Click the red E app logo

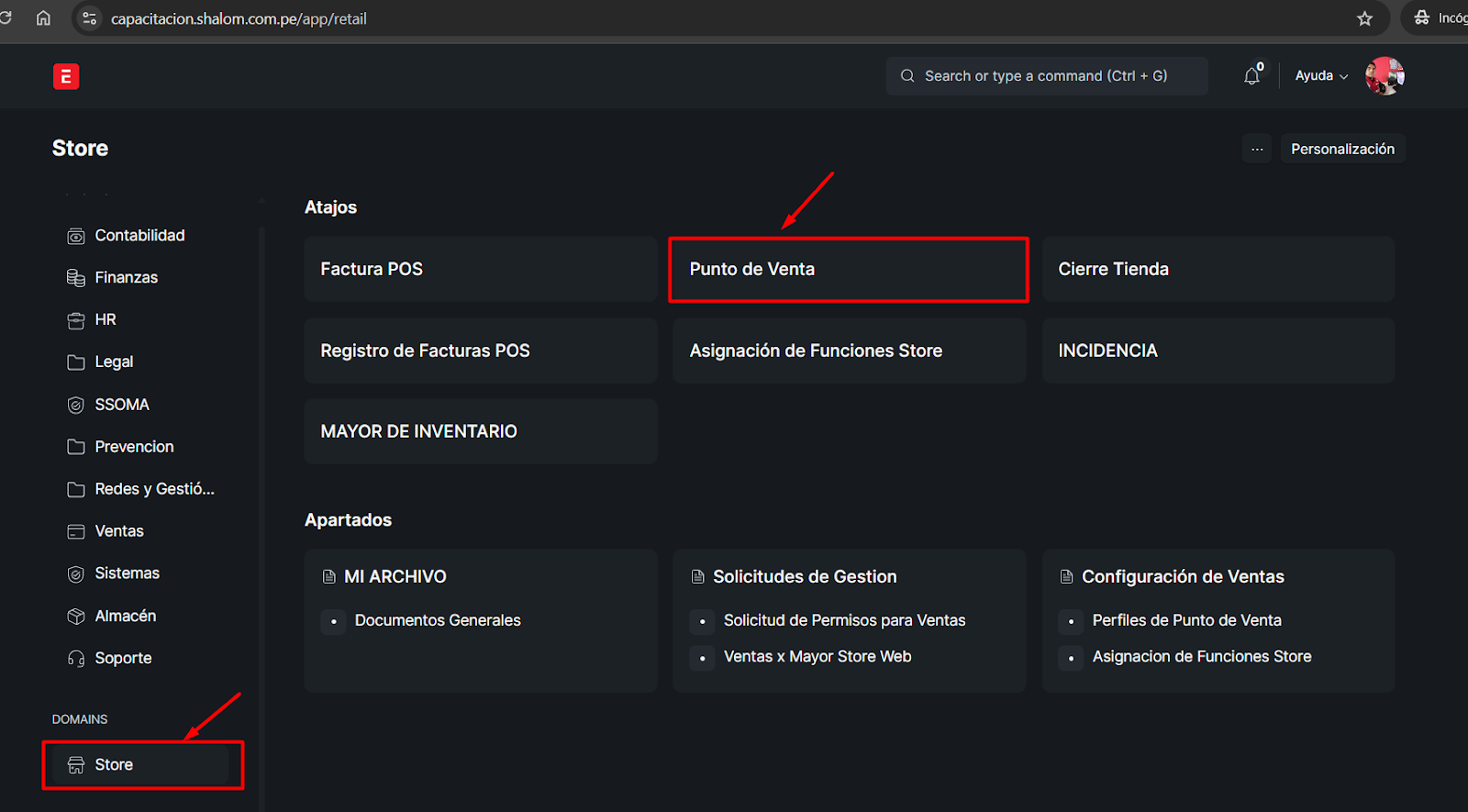coord(66,77)
